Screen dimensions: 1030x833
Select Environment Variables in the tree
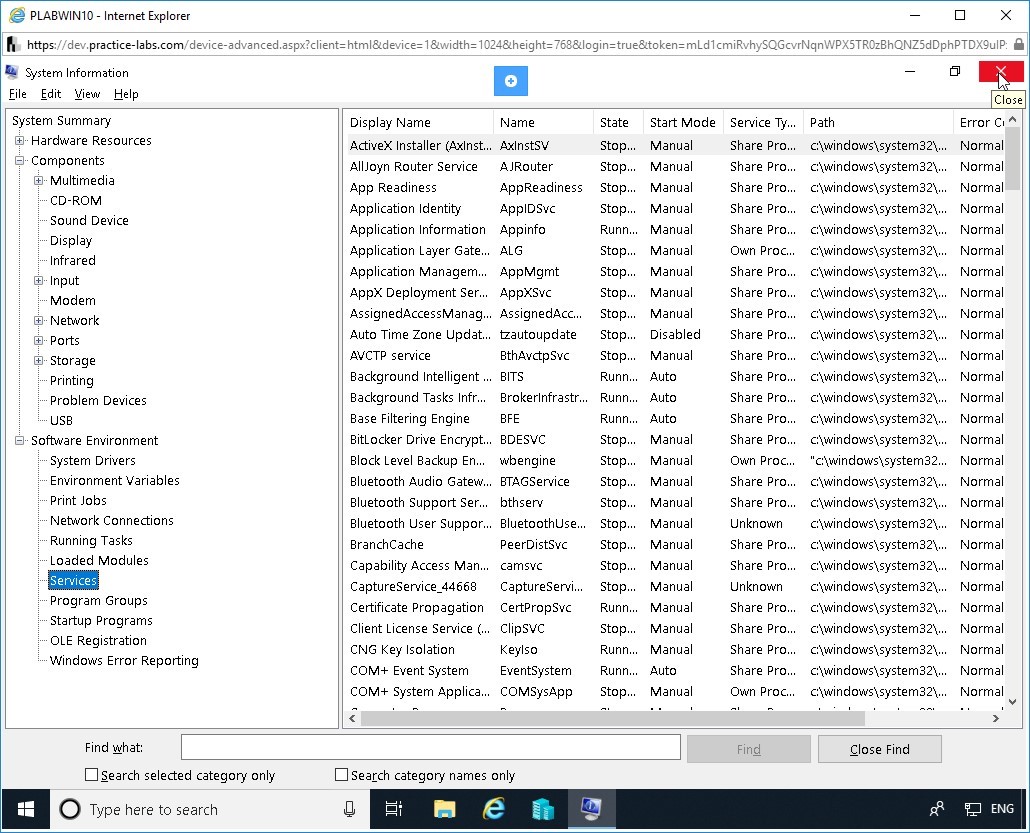pos(115,481)
